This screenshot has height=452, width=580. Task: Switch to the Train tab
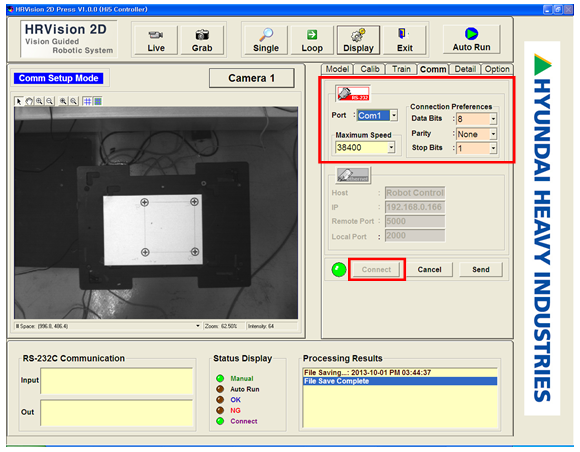tap(401, 69)
